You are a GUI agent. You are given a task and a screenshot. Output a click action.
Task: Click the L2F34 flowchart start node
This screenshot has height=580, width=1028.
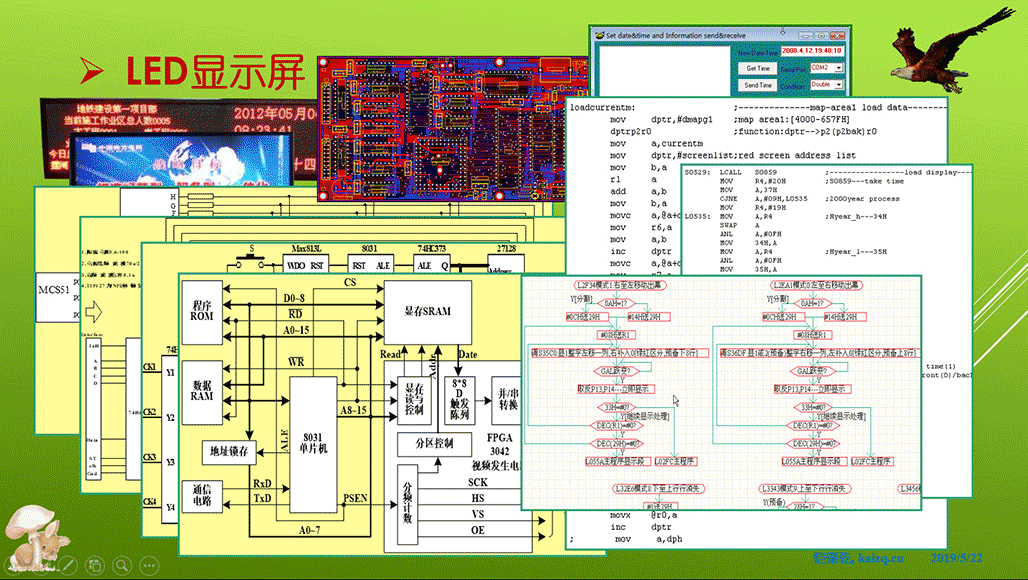point(620,286)
